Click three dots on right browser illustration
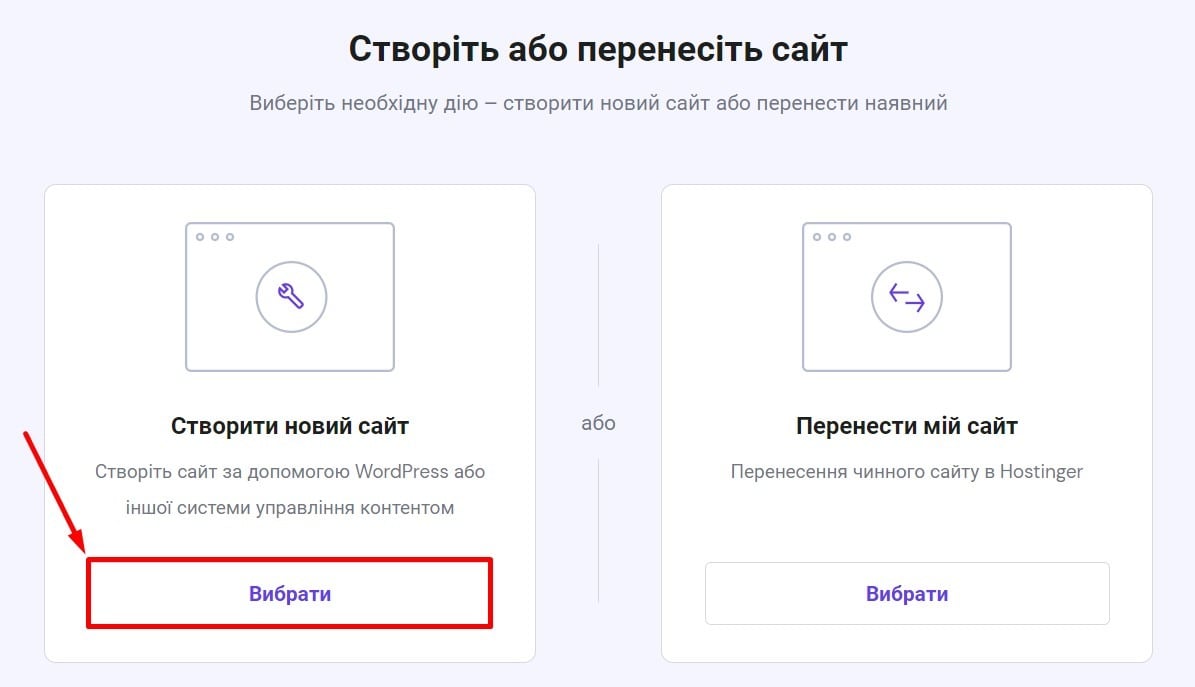Image resolution: width=1195 pixels, height=687 pixels. click(831, 237)
